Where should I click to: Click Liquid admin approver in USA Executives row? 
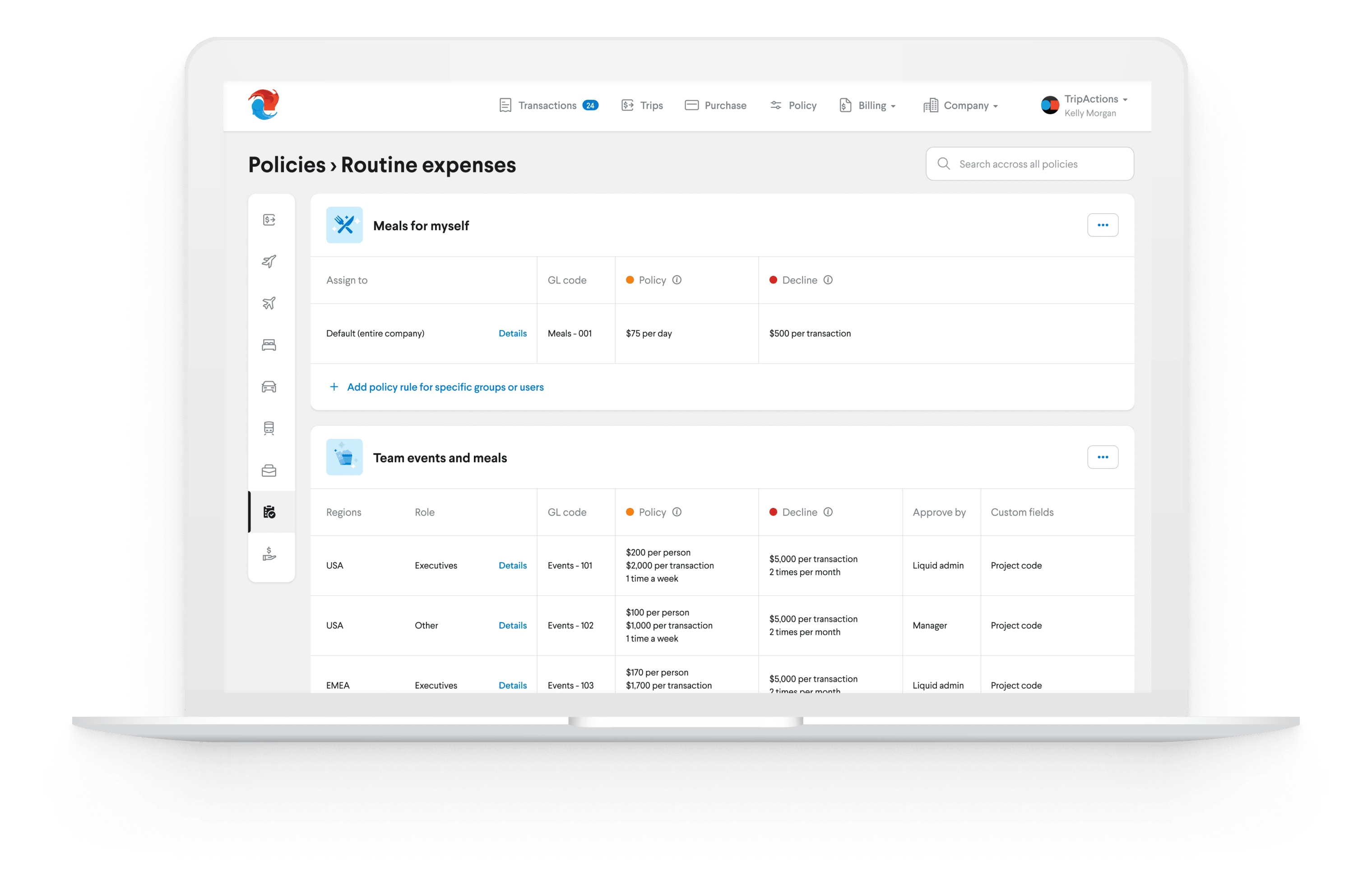click(938, 565)
